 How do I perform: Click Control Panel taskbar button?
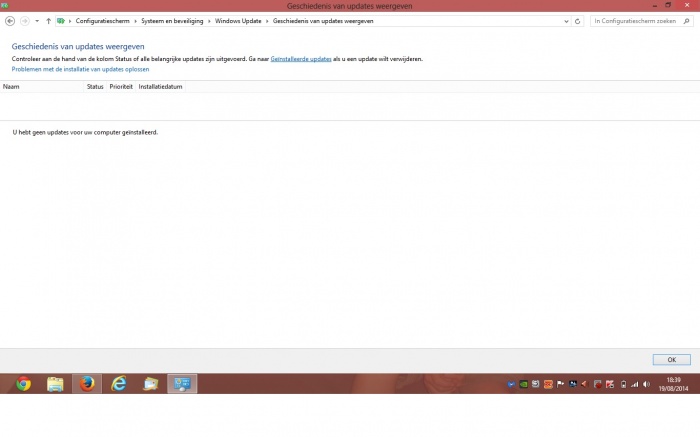[x=182, y=384]
